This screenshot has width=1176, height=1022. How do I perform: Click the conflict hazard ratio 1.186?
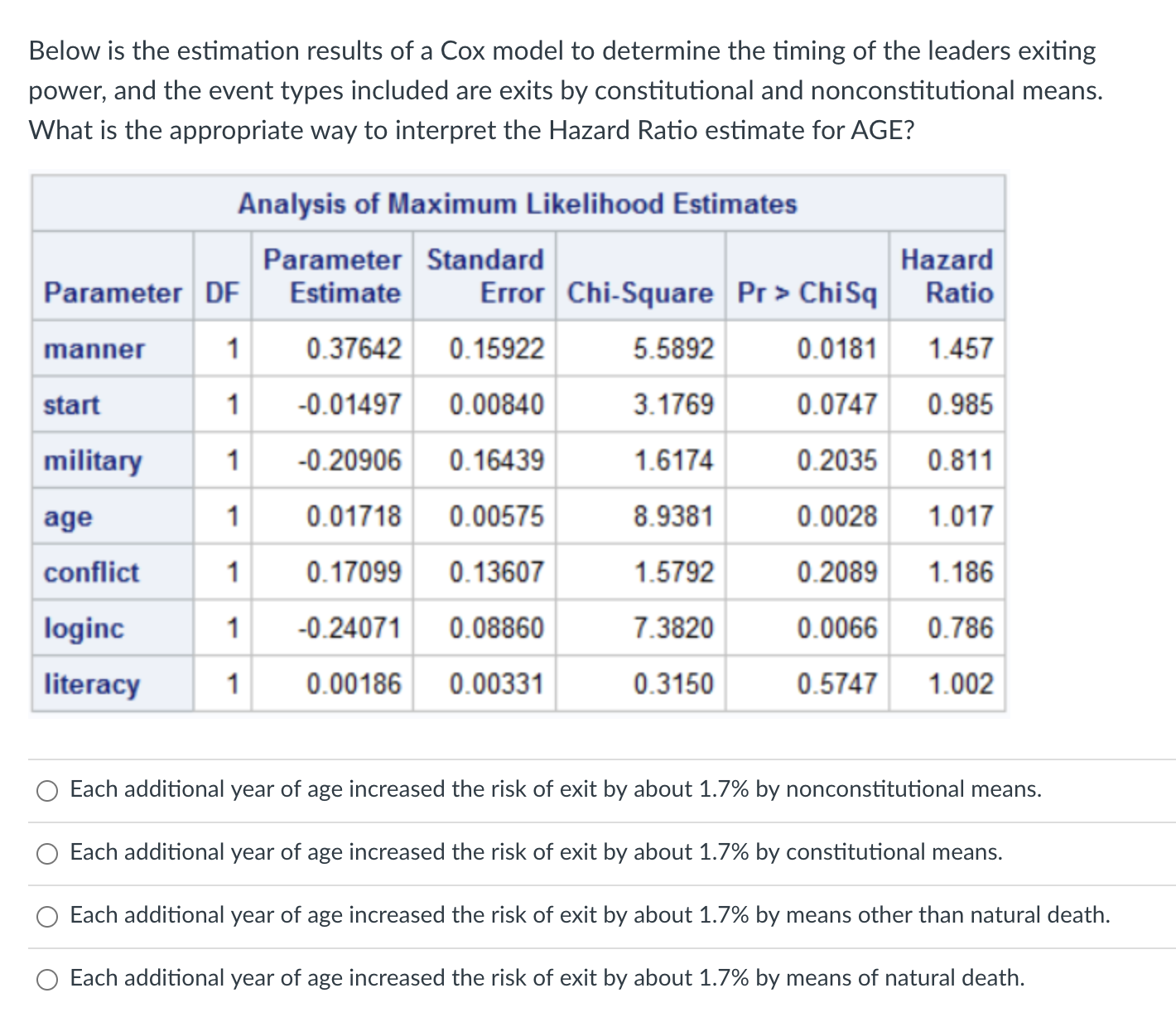point(960,572)
